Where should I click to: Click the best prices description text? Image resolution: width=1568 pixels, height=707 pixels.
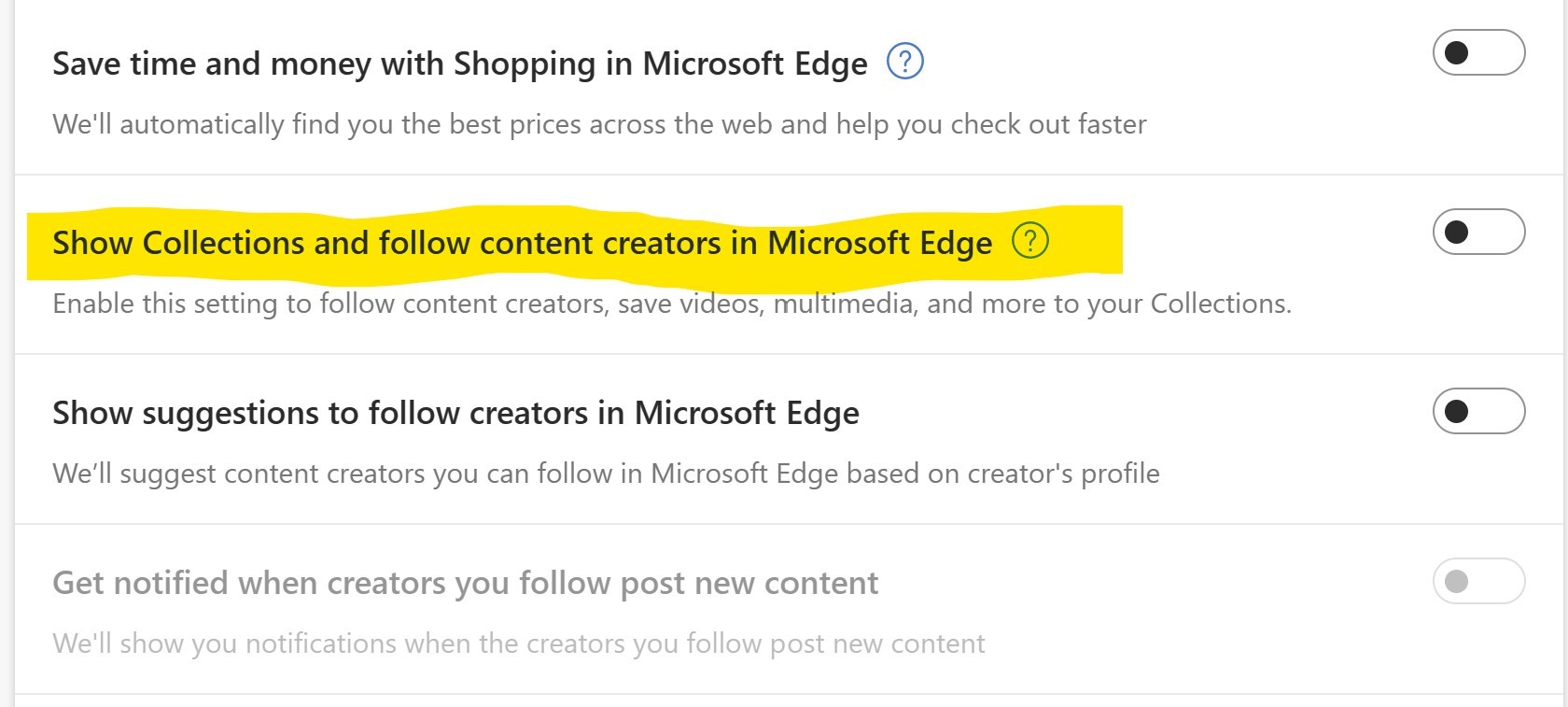[599, 124]
